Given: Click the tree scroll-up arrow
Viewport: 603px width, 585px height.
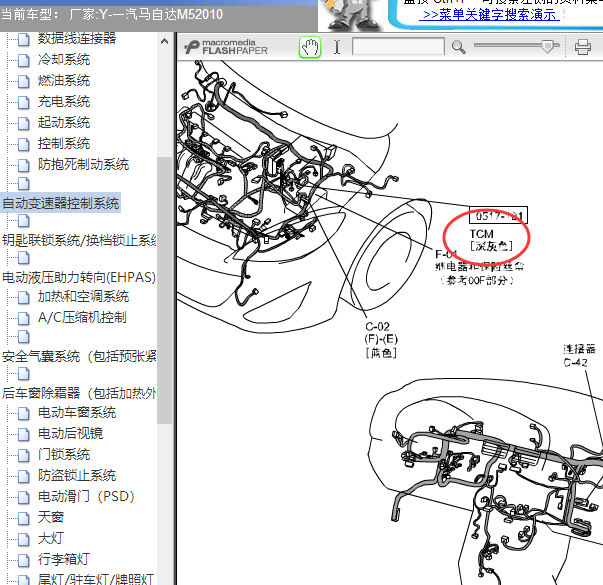Looking at the screenshot, I should (x=164, y=41).
